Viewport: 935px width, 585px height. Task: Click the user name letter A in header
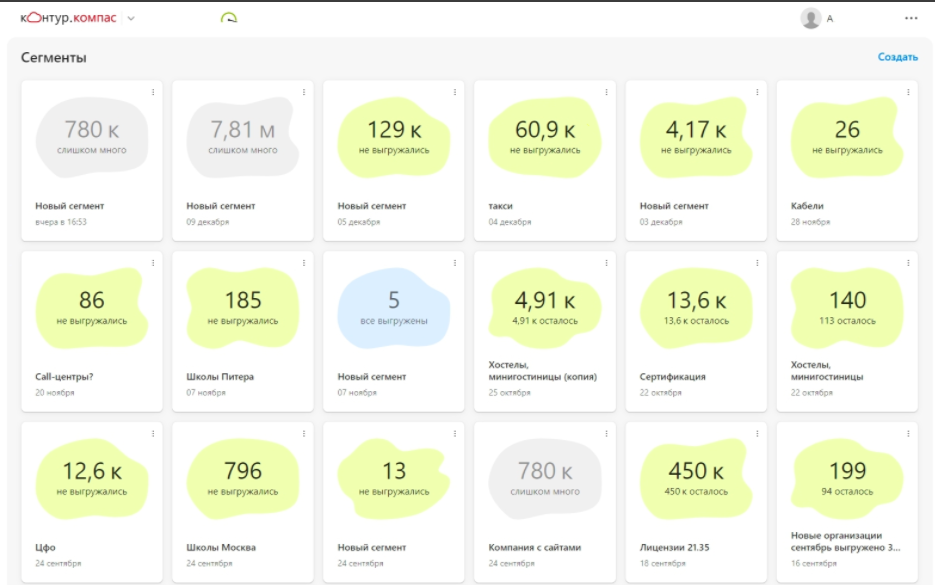tap(829, 19)
